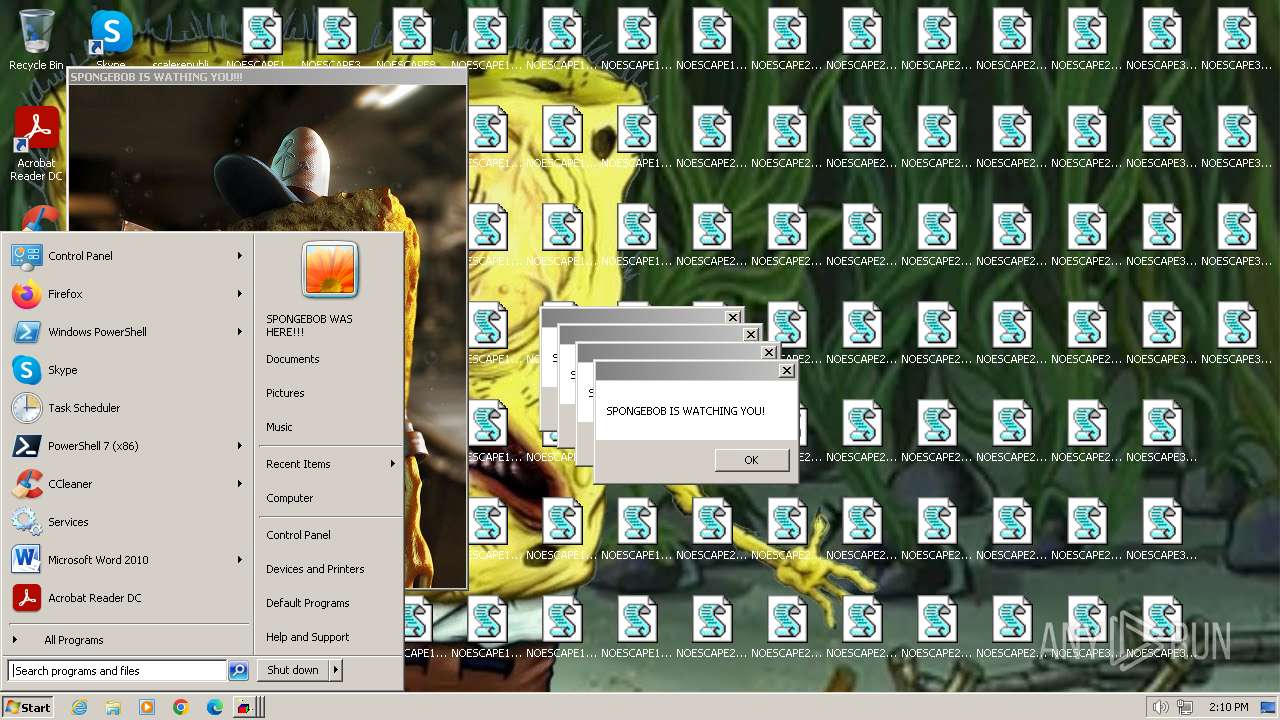
Task: Close the frontmost SPONGEBOB IS WATCHING YOU dialog
Action: pos(787,370)
